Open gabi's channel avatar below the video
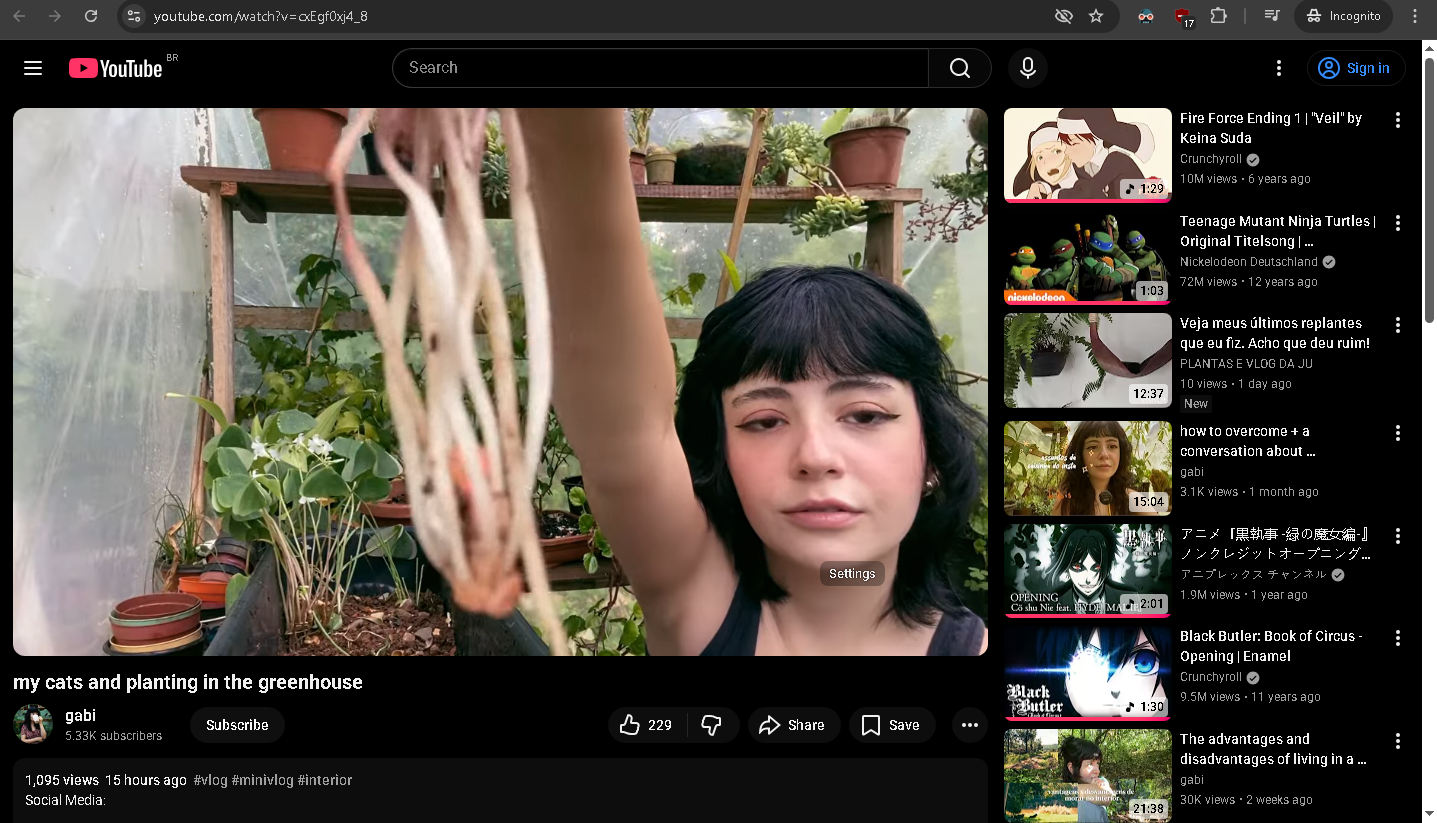The image size is (1437, 823). (x=33, y=724)
